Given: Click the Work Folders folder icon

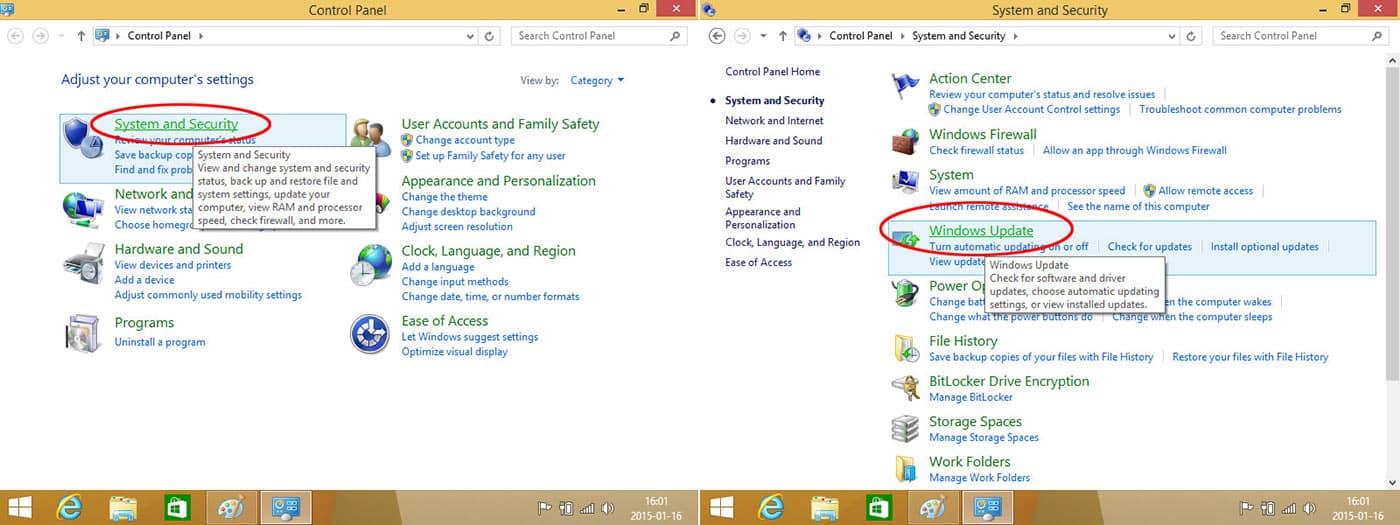Looking at the screenshot, I should point(906,468).
